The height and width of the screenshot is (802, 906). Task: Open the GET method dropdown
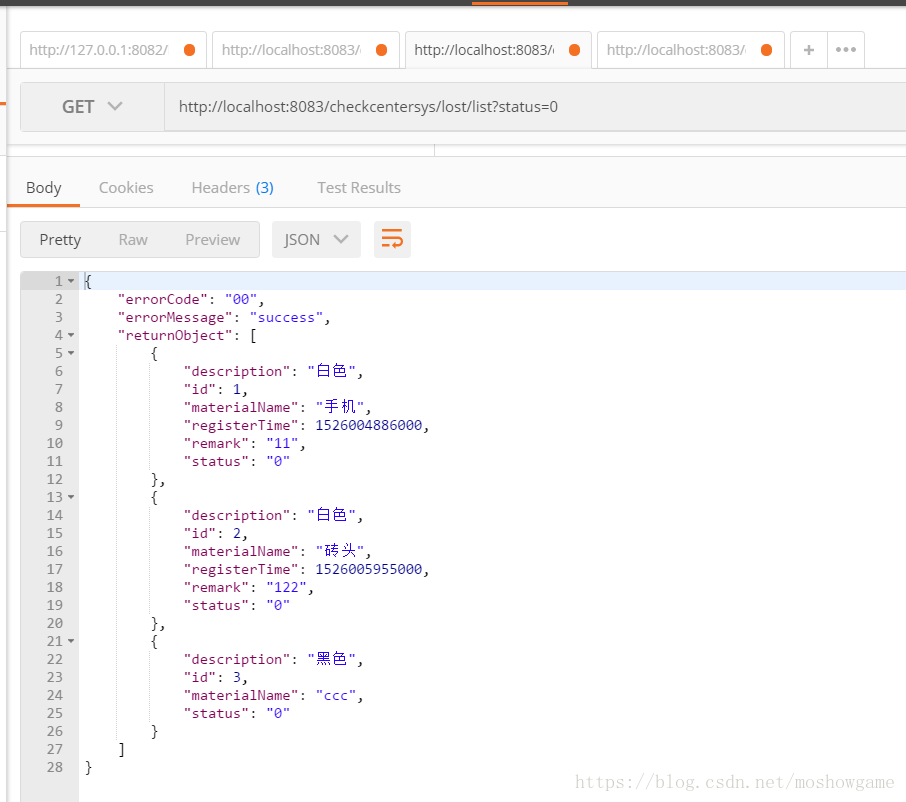coord(92,107)
